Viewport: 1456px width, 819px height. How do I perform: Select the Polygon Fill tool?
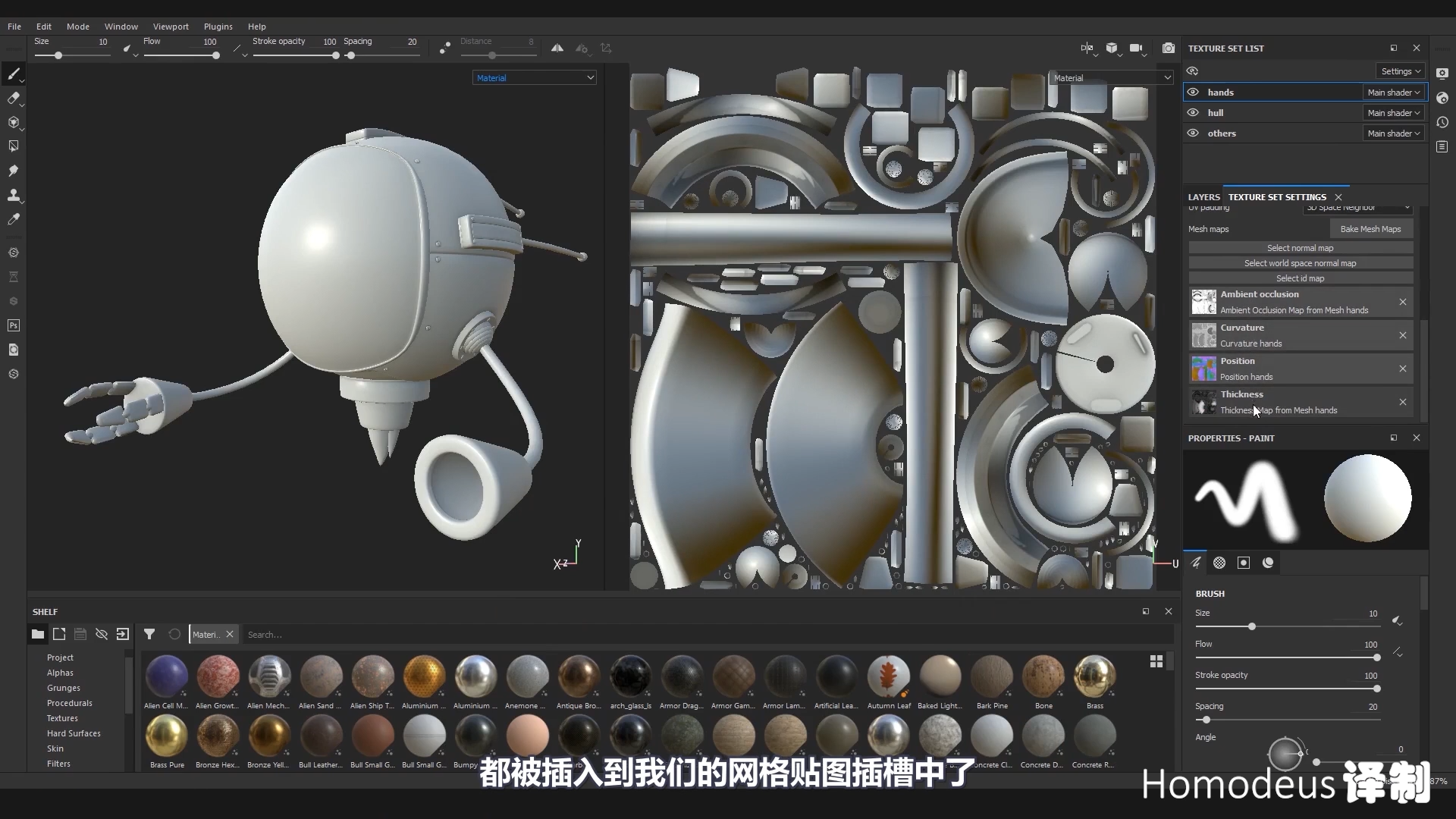pyautogui.click(x=14, y=146)
